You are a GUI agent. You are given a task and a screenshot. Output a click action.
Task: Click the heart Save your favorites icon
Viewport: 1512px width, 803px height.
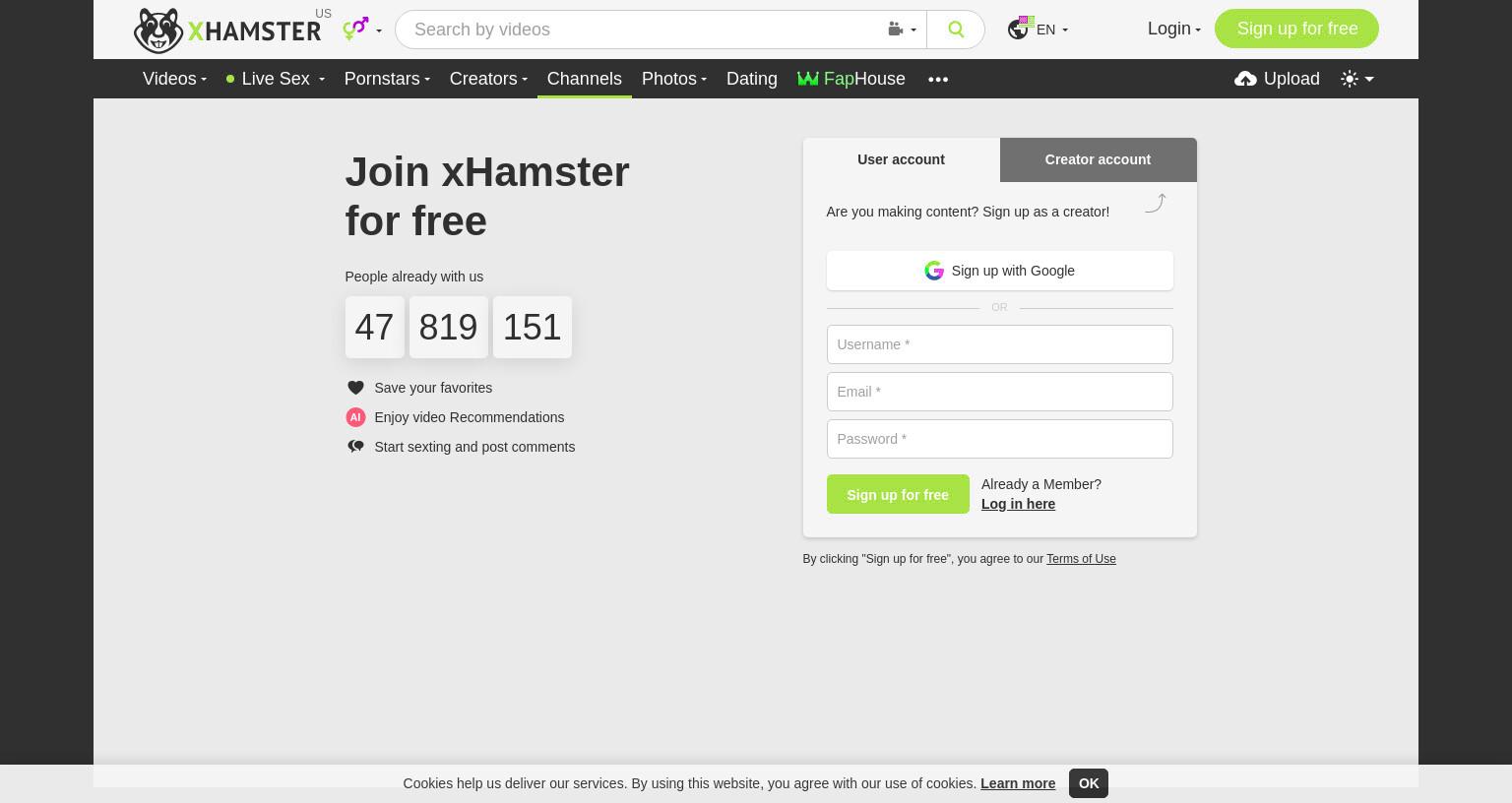pos(355,388)
